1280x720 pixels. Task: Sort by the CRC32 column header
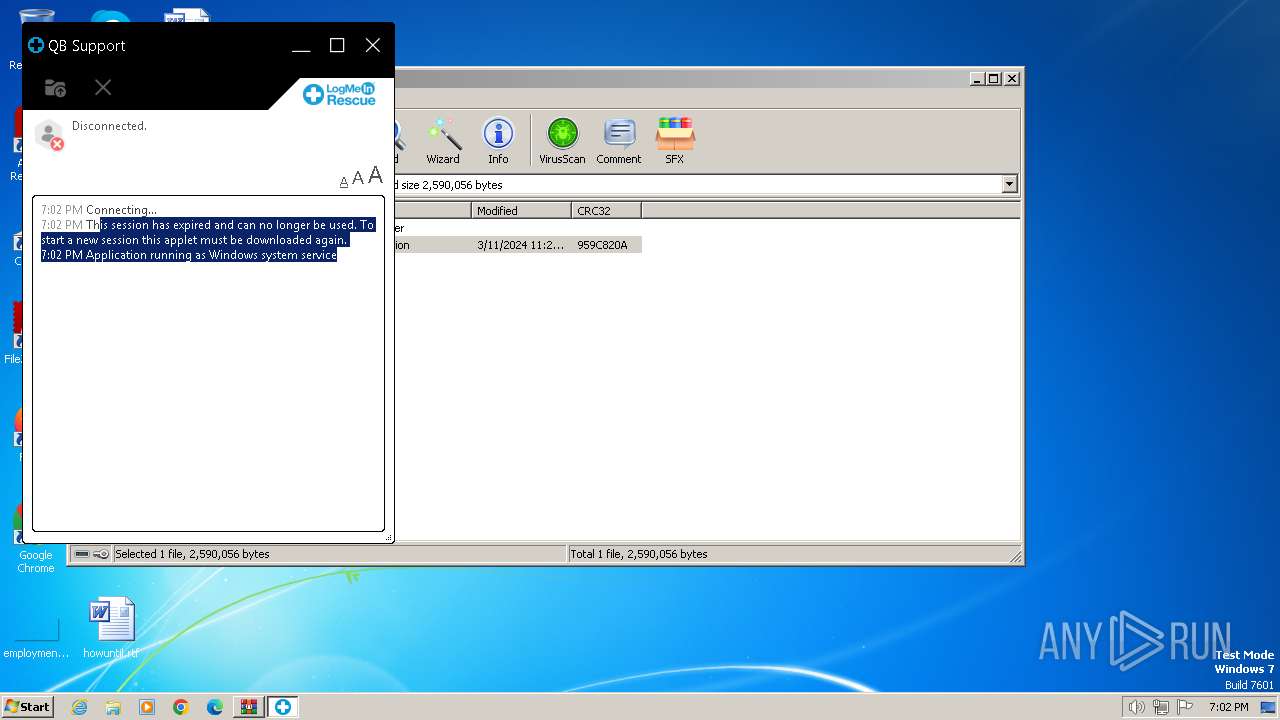tap(606, 211)
